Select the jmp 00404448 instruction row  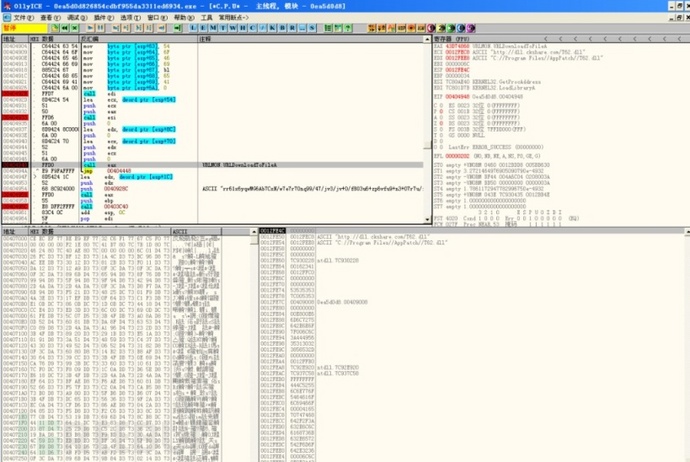[x=213, y=171]
